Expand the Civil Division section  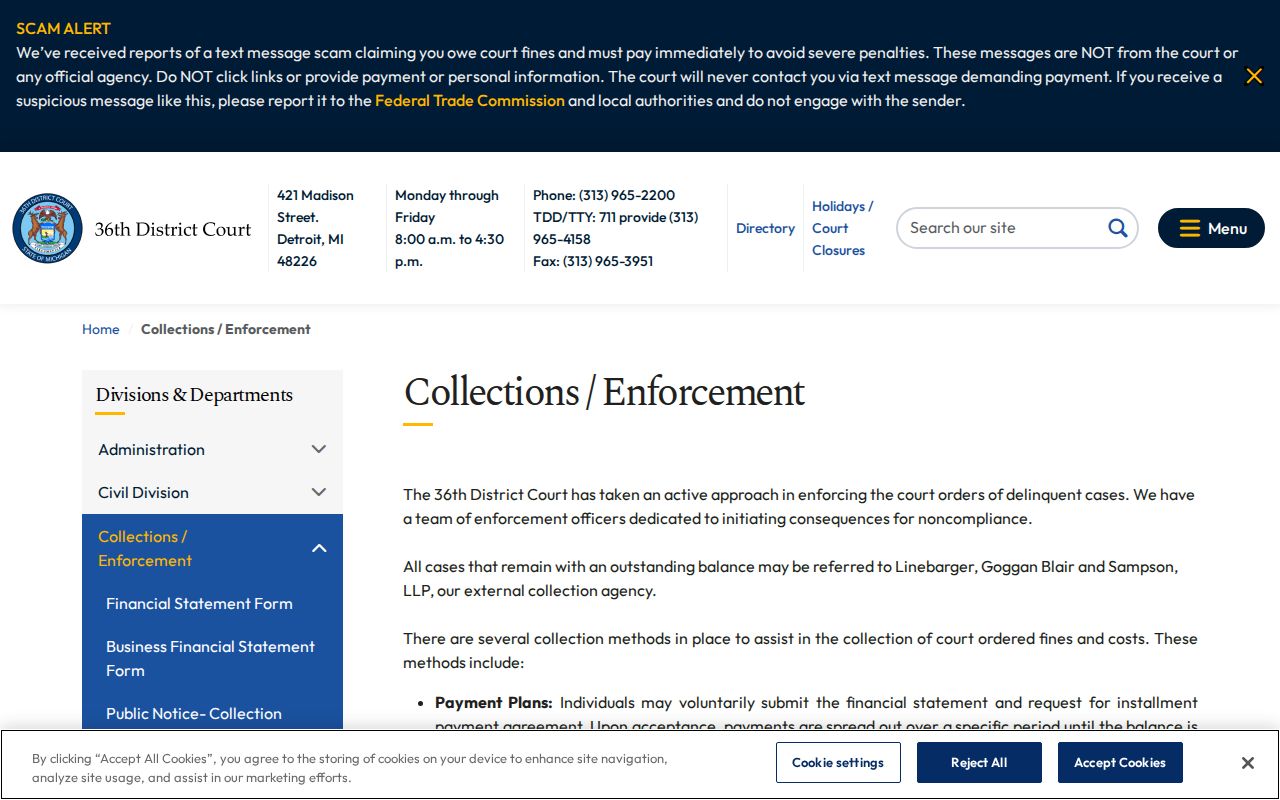(319, 493)
